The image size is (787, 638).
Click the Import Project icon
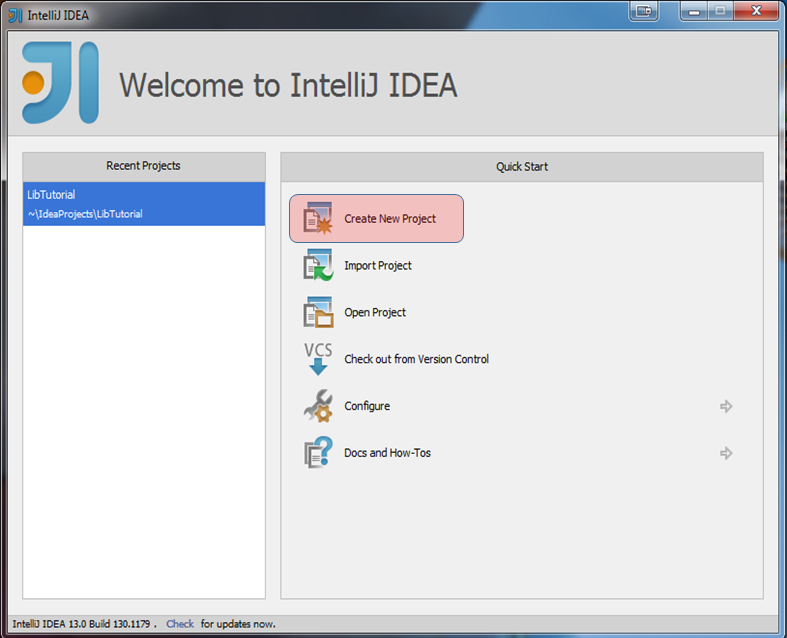[x=318, y=265]
